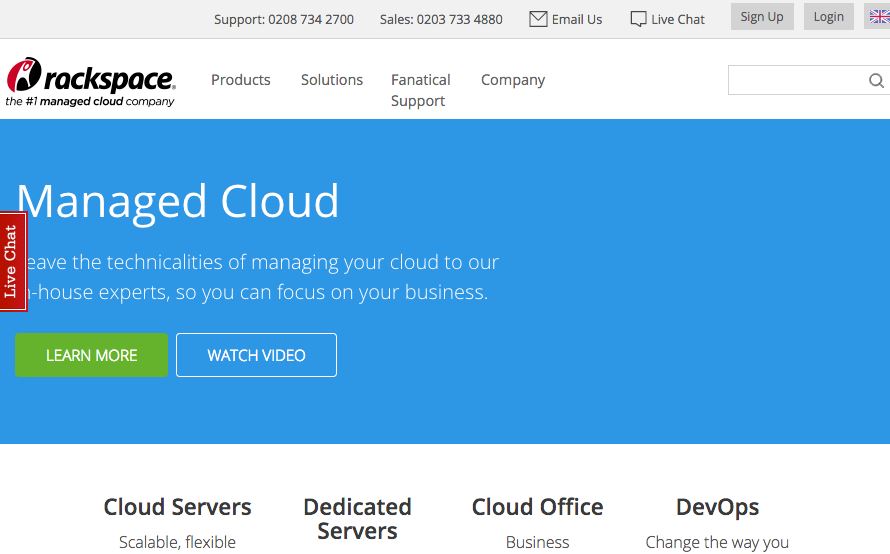Open the Products menu
This screenshot has width=890, height=554.
point(241,80)
